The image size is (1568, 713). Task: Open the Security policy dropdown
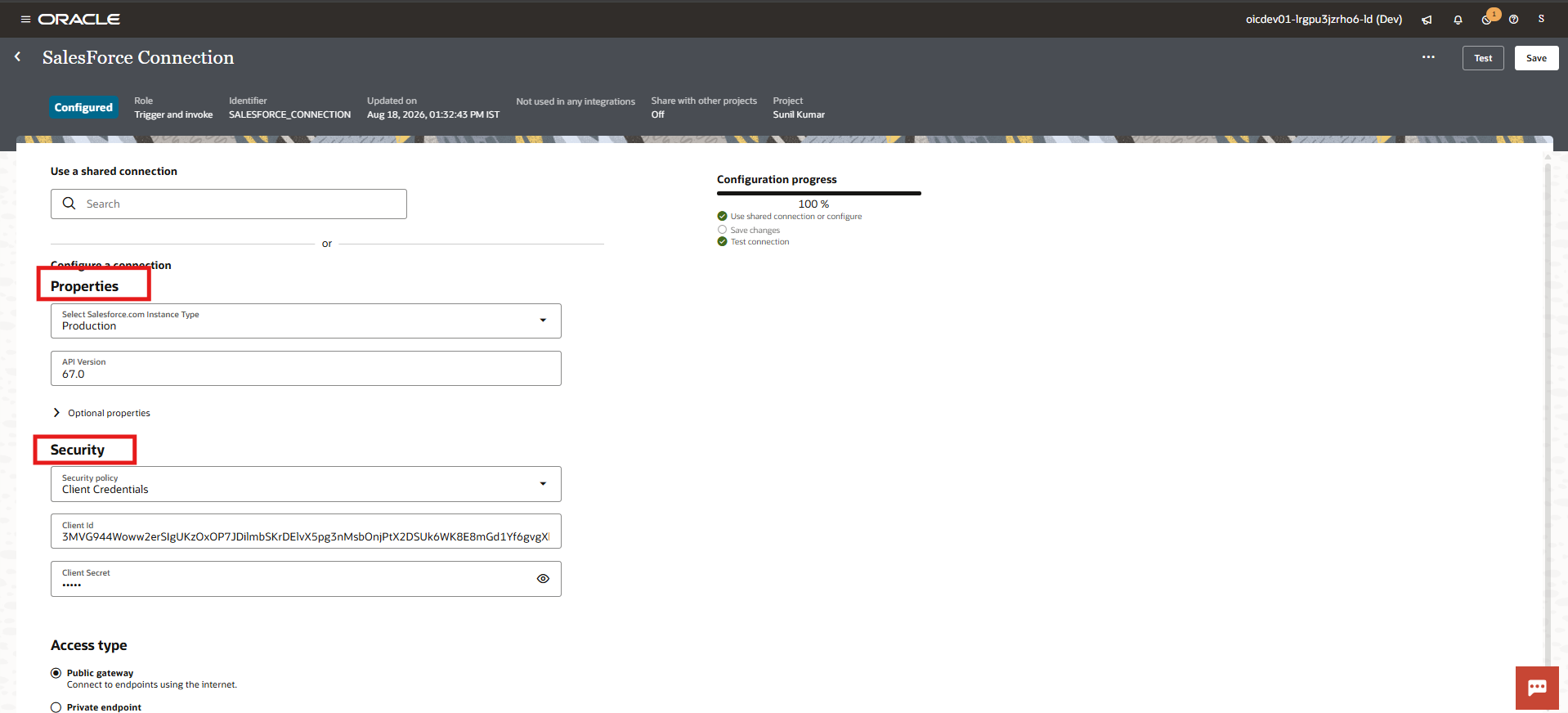306,484
